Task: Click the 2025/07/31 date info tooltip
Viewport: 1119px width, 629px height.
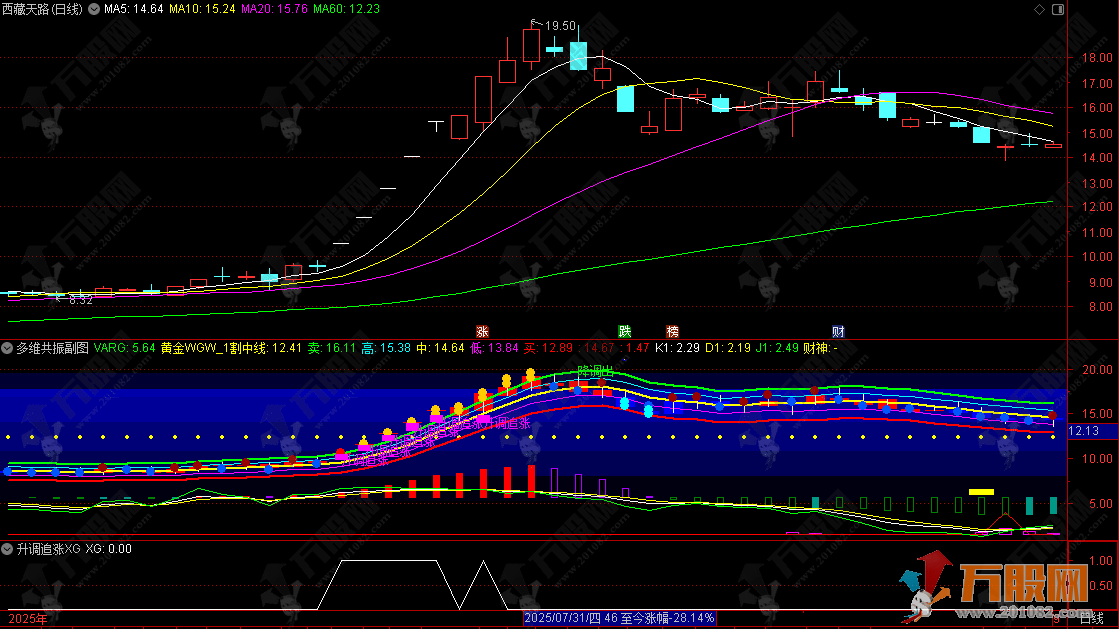Action: 620,619
